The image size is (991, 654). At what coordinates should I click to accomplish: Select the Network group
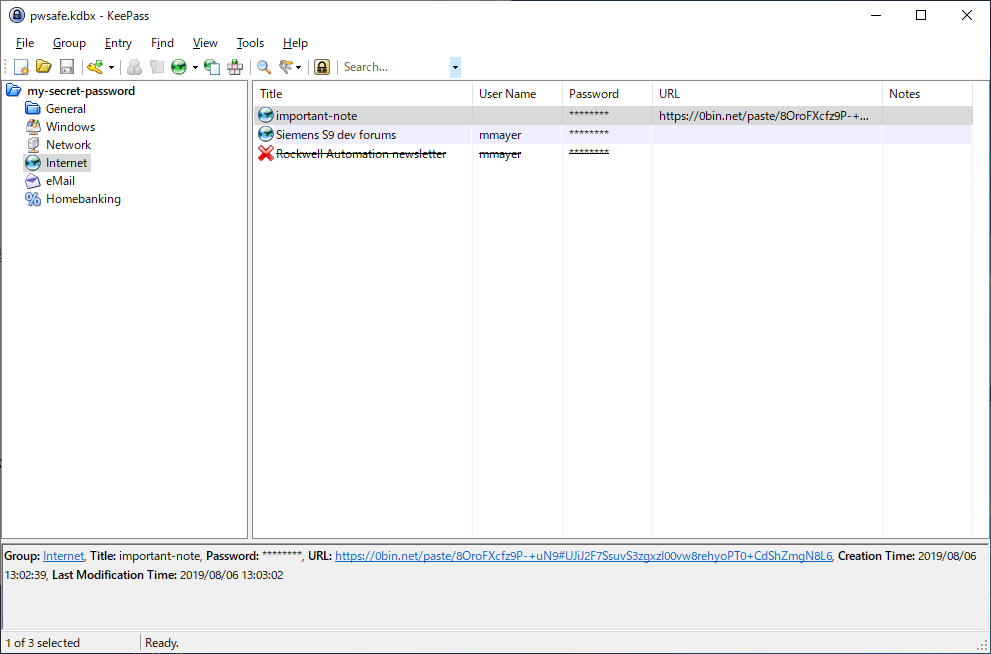coord(68,145)
